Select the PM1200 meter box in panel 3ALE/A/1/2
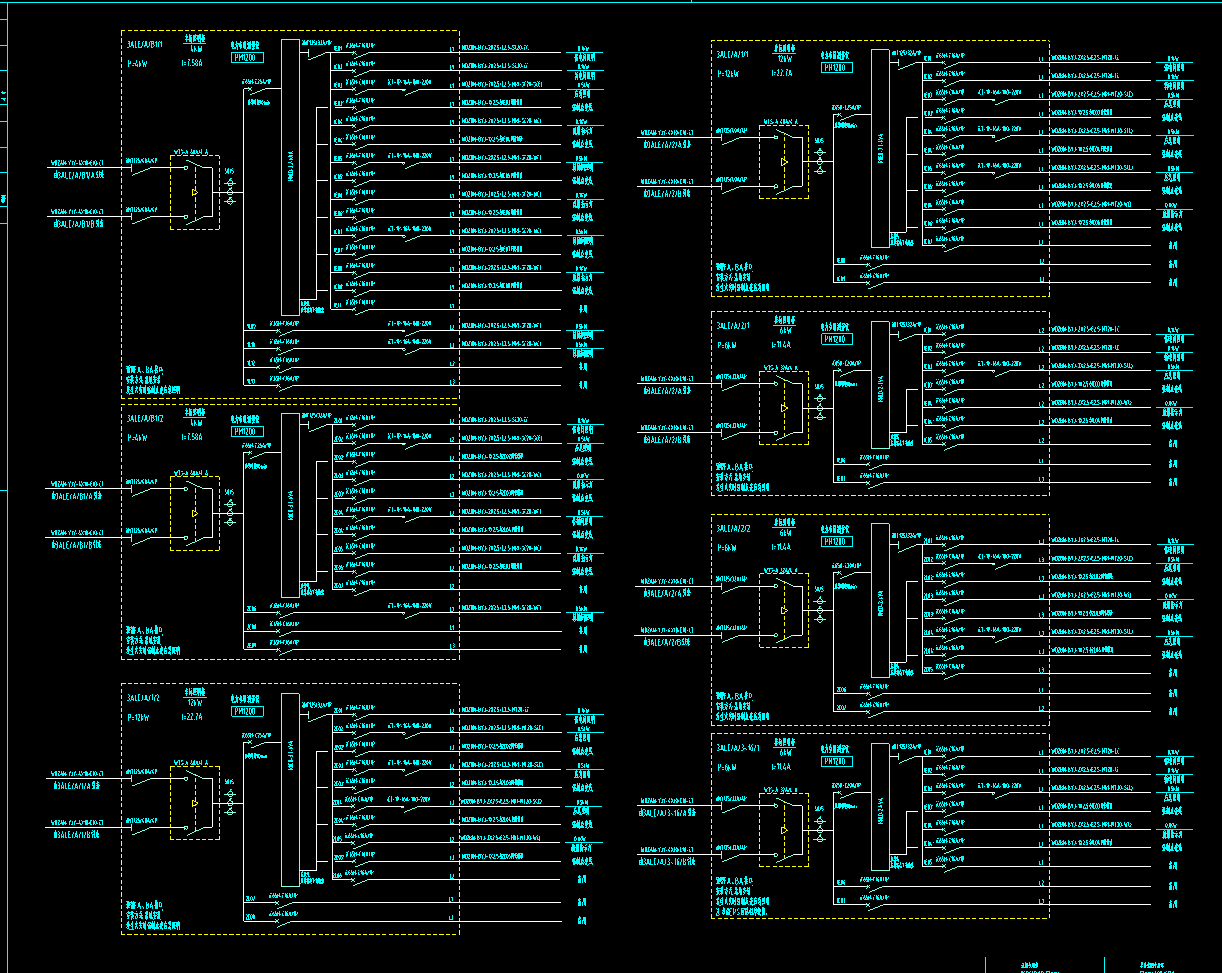 tap(247, 711)
